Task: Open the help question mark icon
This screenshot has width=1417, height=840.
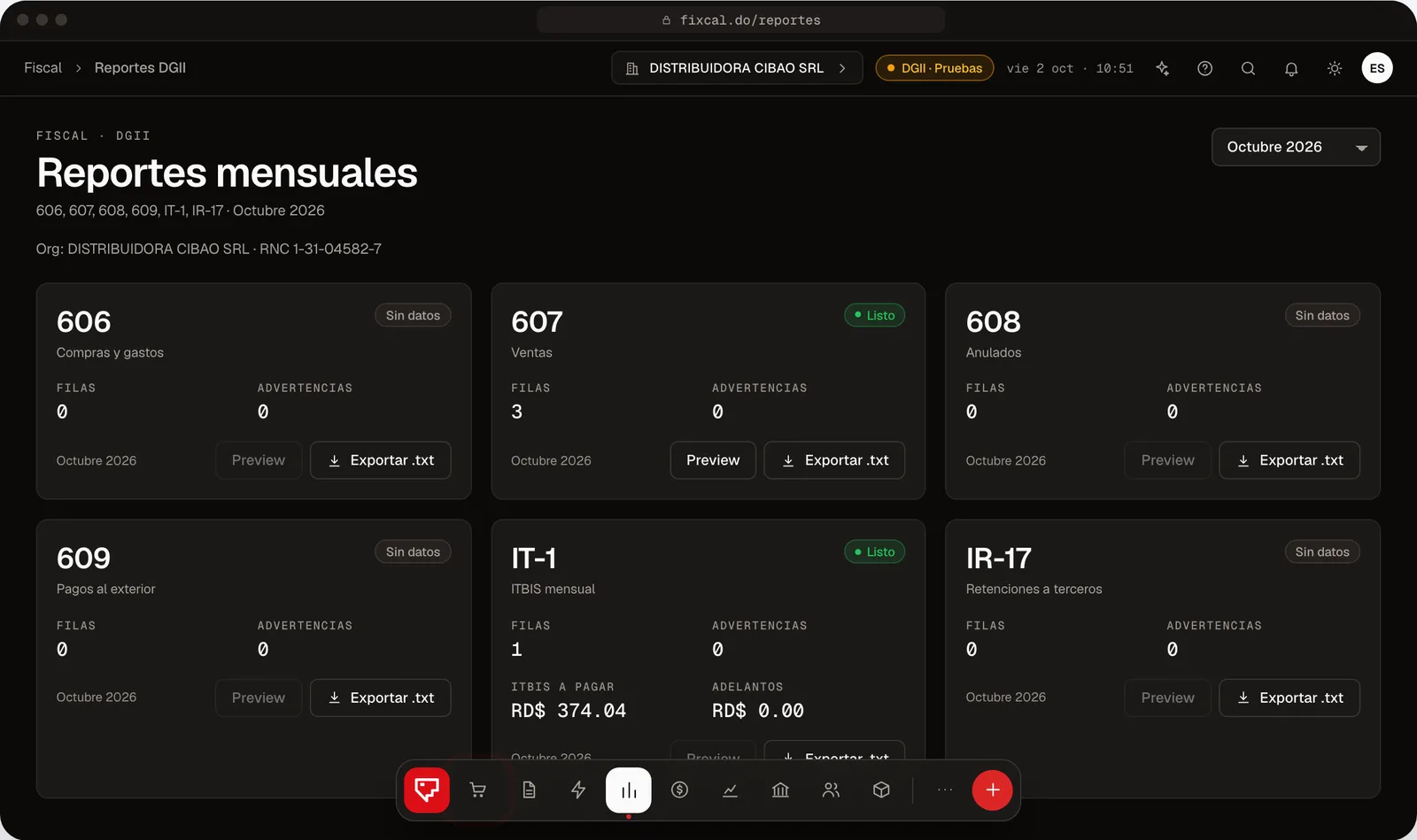Action: point(1204,68)
